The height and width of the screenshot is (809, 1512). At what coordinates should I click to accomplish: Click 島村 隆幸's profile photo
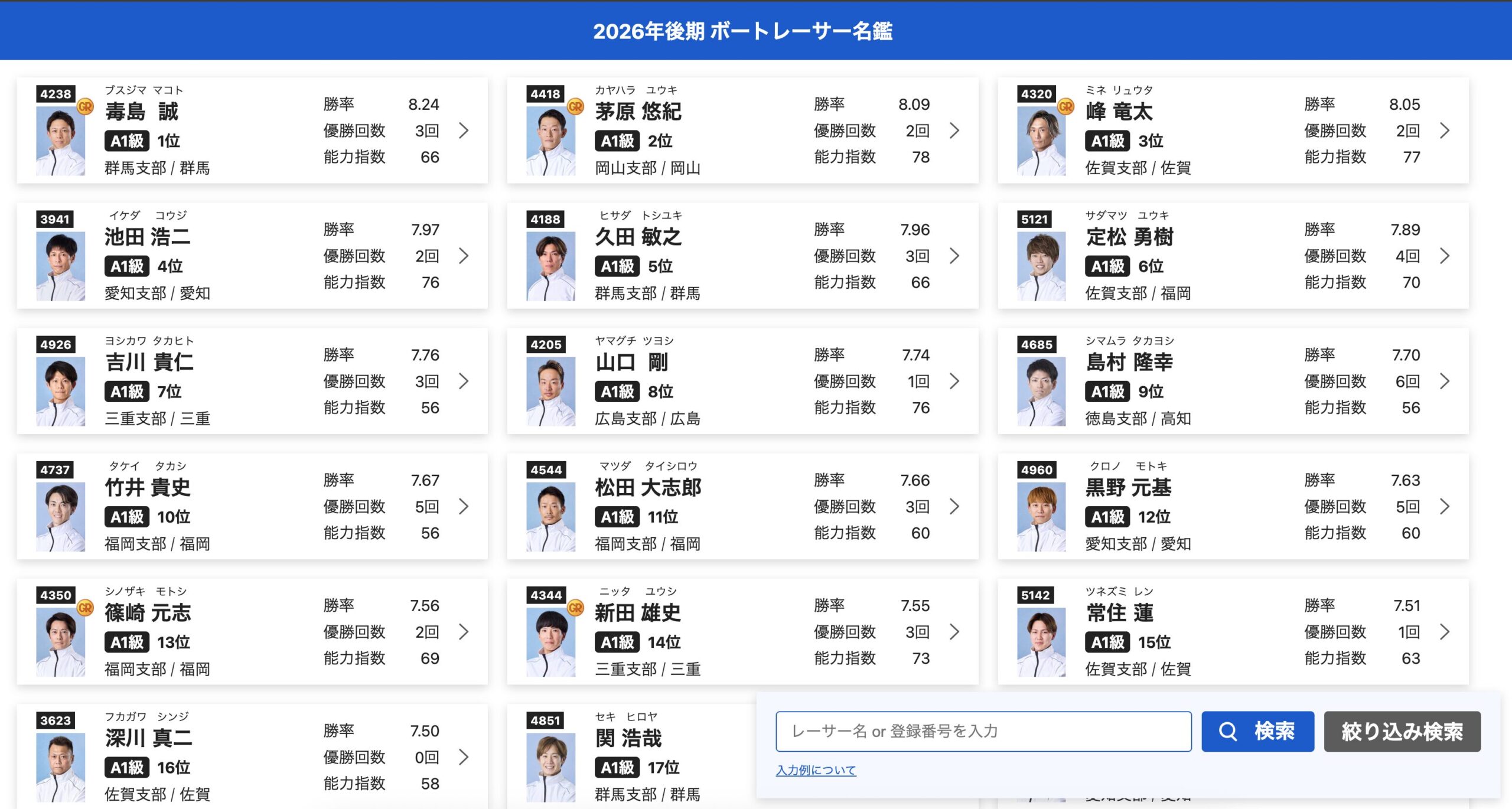coord(1041,391)
